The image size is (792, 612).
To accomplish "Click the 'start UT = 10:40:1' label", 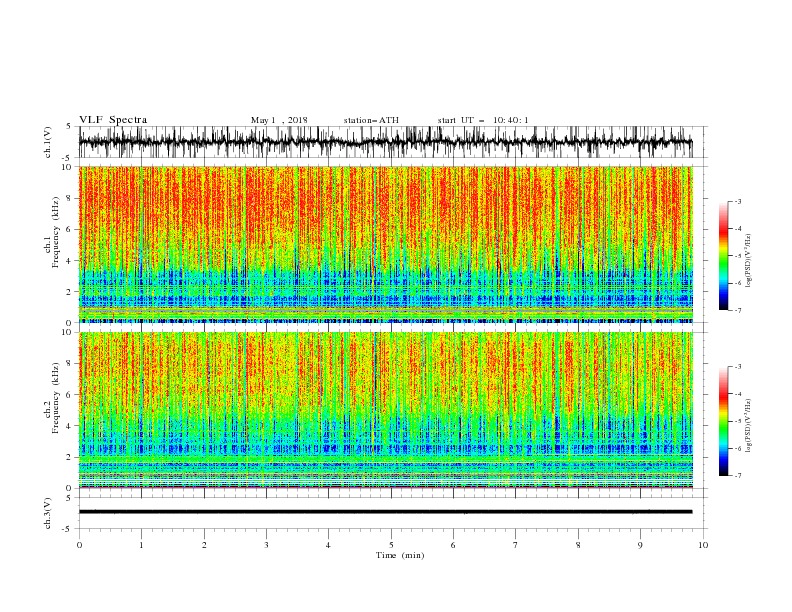I will click(x=483, y=120).
